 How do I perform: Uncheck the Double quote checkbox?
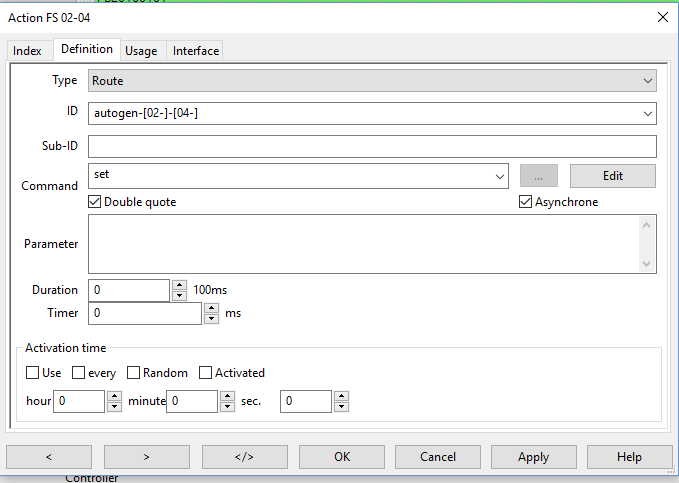pos(95,202)
